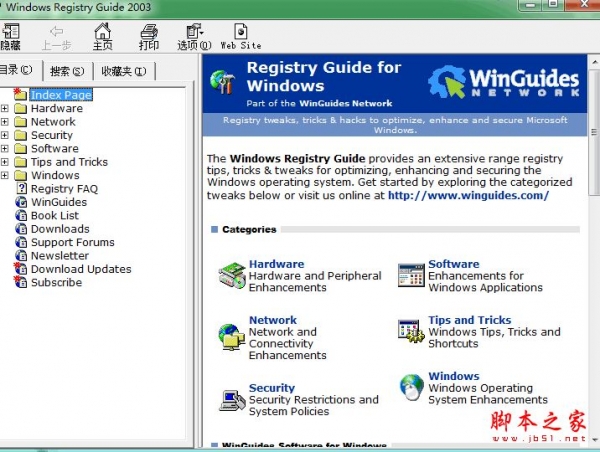Expand the Tips and Tricks tree node
Image resolution: width=600 pixels, height=452 pixels.
5,162
